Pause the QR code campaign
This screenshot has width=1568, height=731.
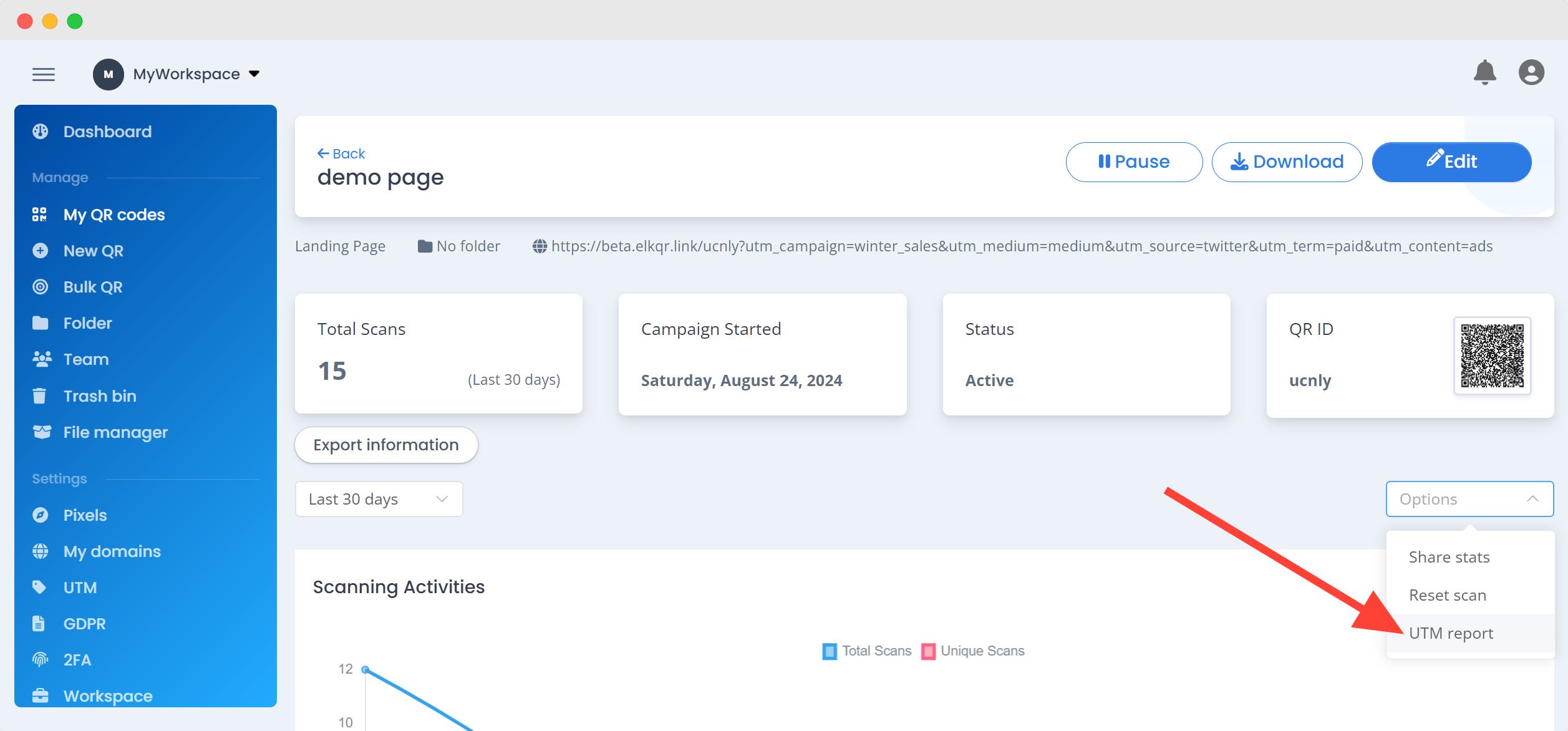point(1133,162)
